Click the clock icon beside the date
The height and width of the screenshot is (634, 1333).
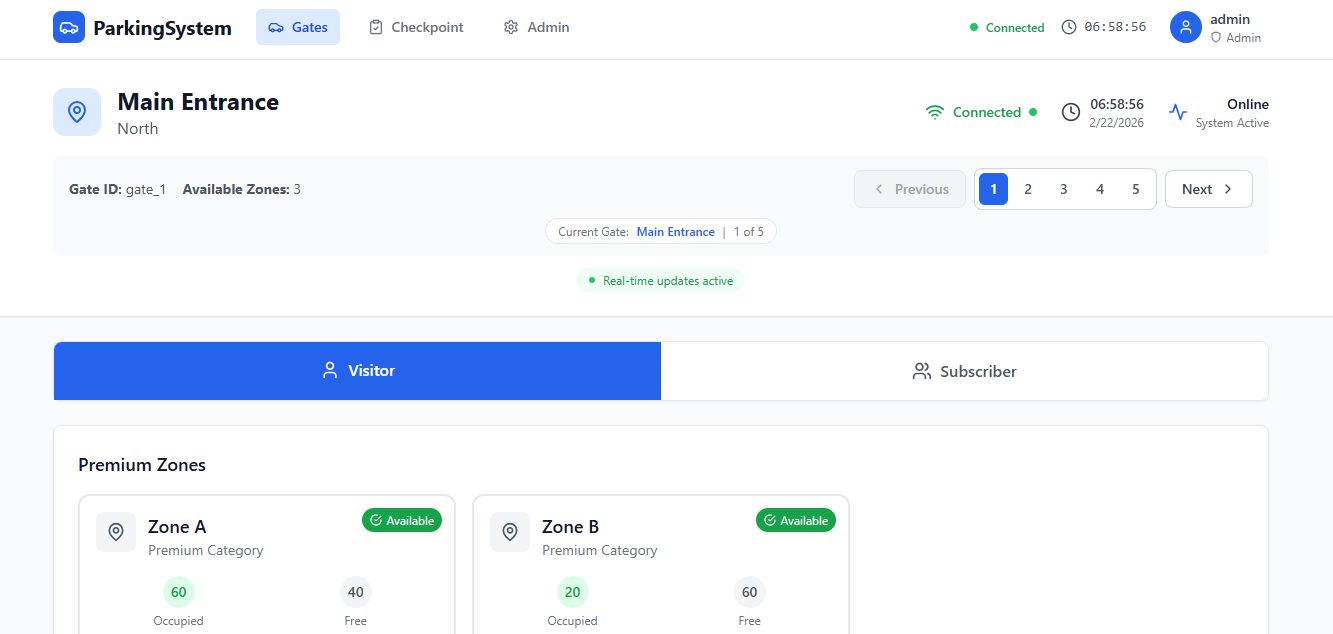1070,112
